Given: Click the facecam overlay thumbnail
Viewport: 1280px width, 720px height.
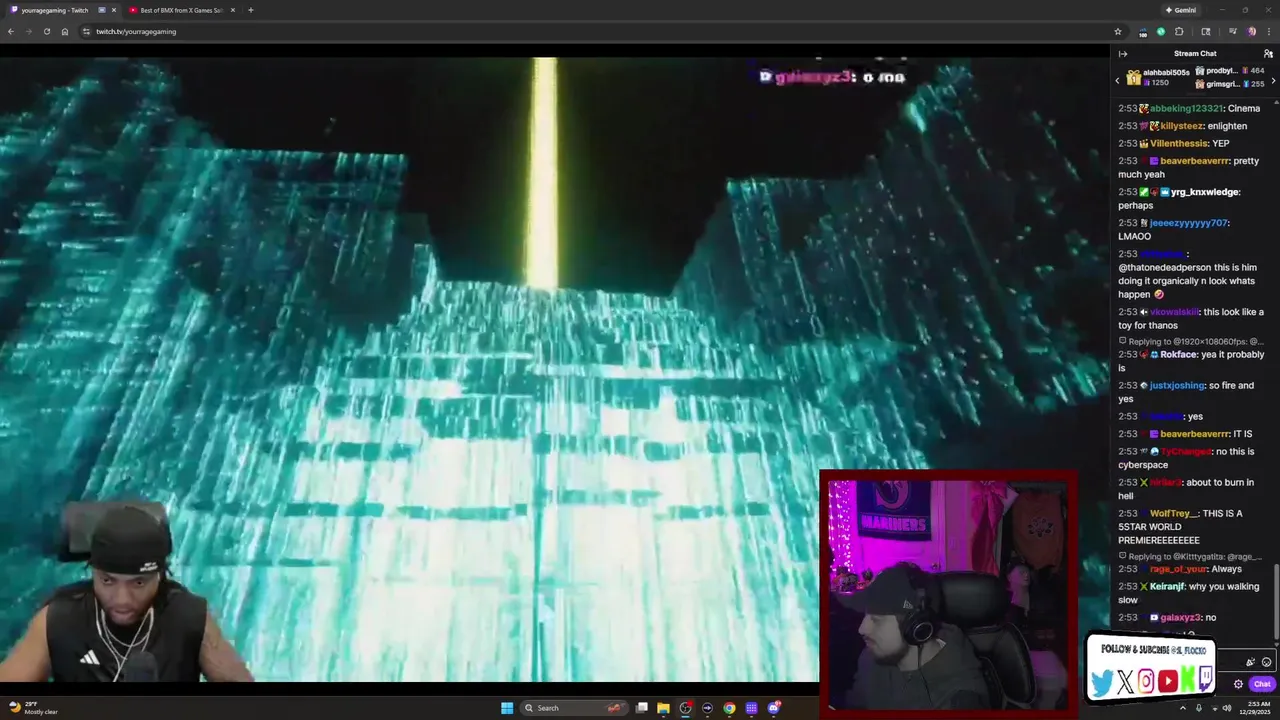Looking at the screenshot, I should [x=948, y=594].
